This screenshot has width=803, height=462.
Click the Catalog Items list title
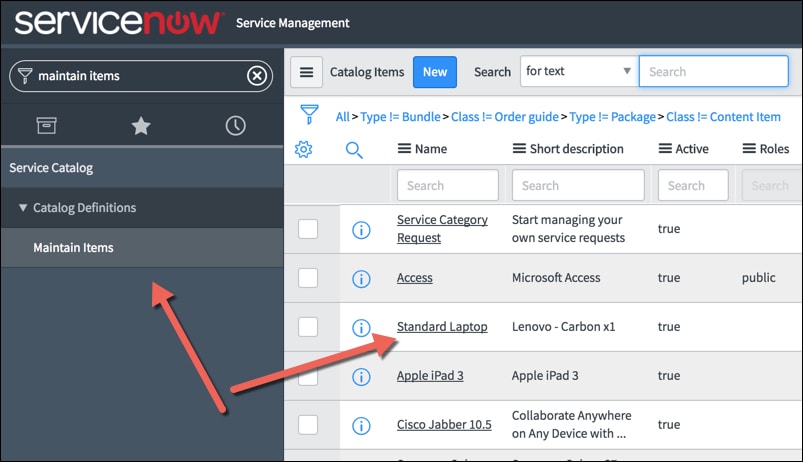[367, 72]
